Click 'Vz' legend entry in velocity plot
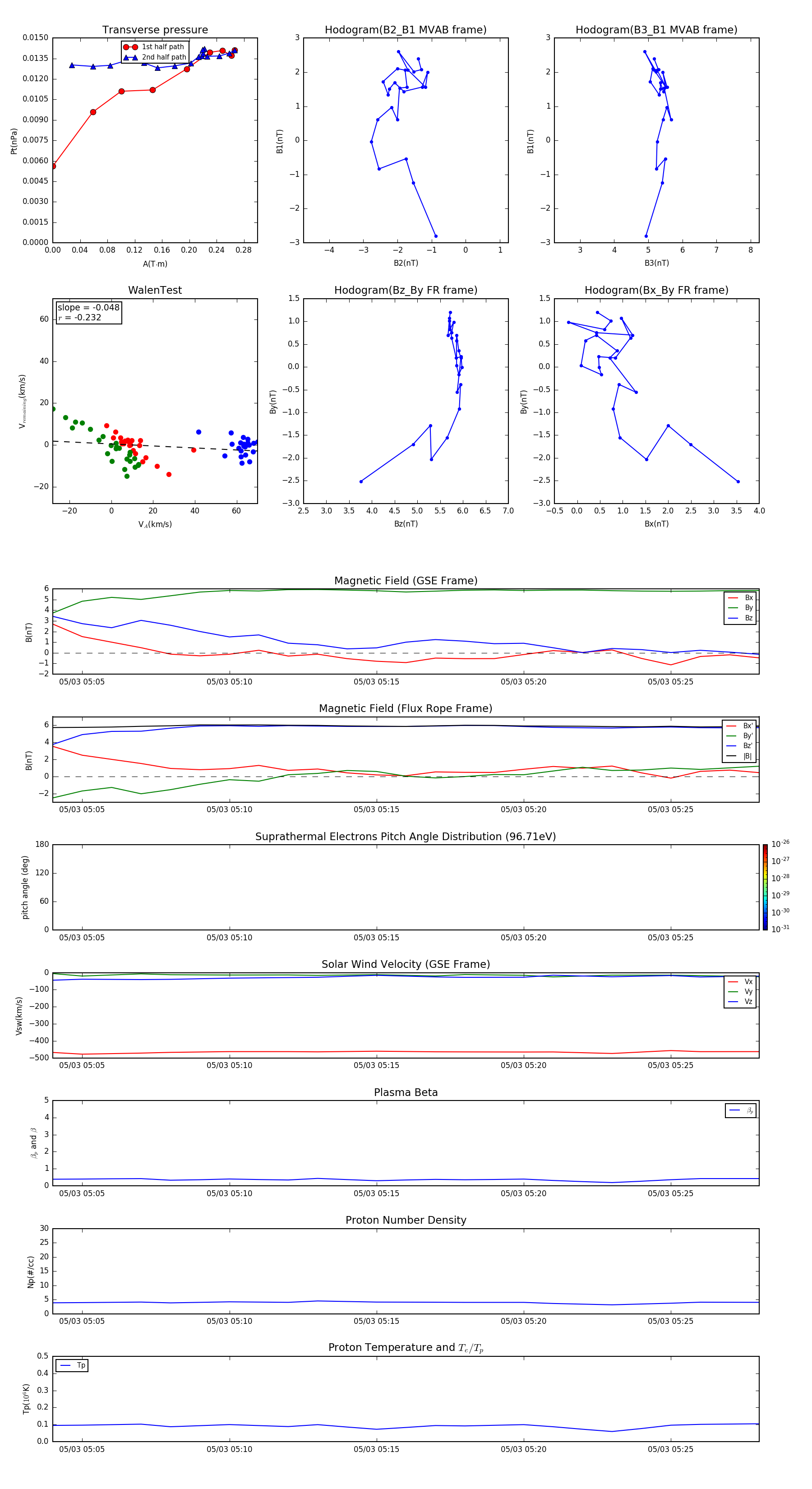 tap(741, 1001)
